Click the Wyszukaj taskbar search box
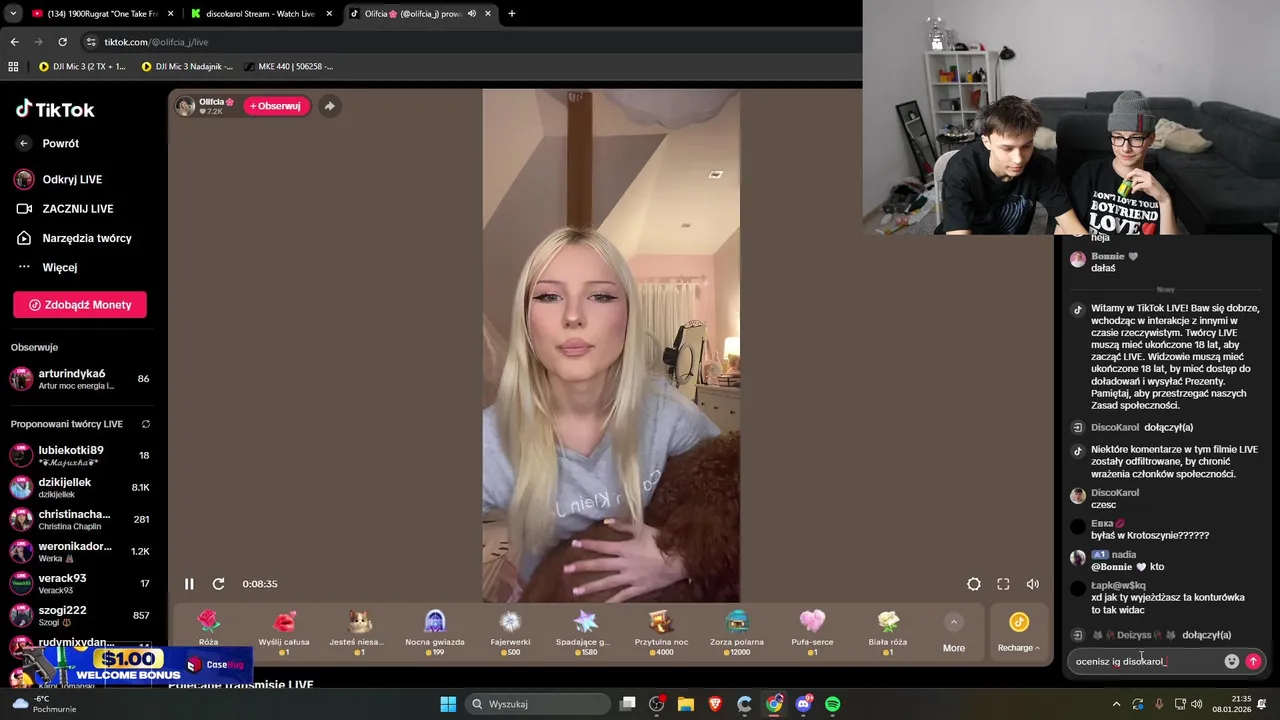Image resolution: width=1280 pixels, height=720 pixels. 536,704
